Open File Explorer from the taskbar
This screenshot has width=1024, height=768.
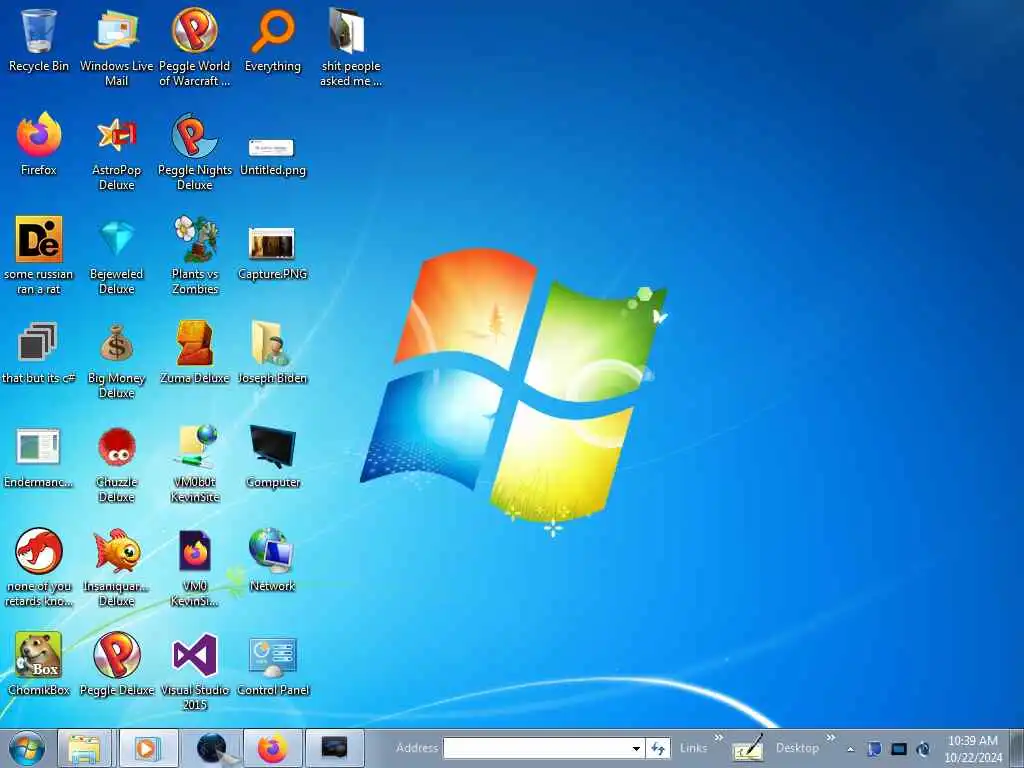click(x=84, y=748)
